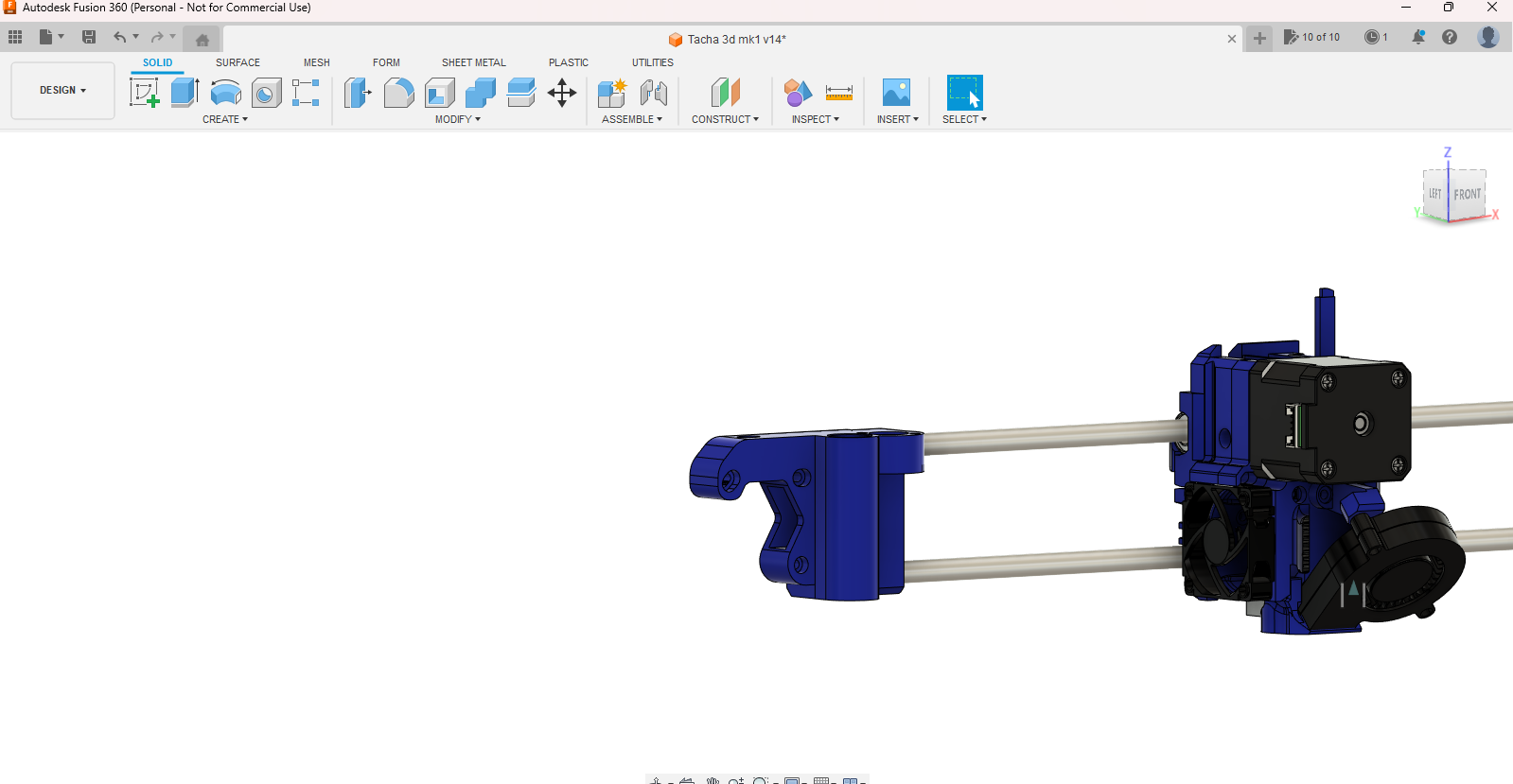
Task: Open the DESIGN workspace dropdown
Action: (x=62, y=91)
